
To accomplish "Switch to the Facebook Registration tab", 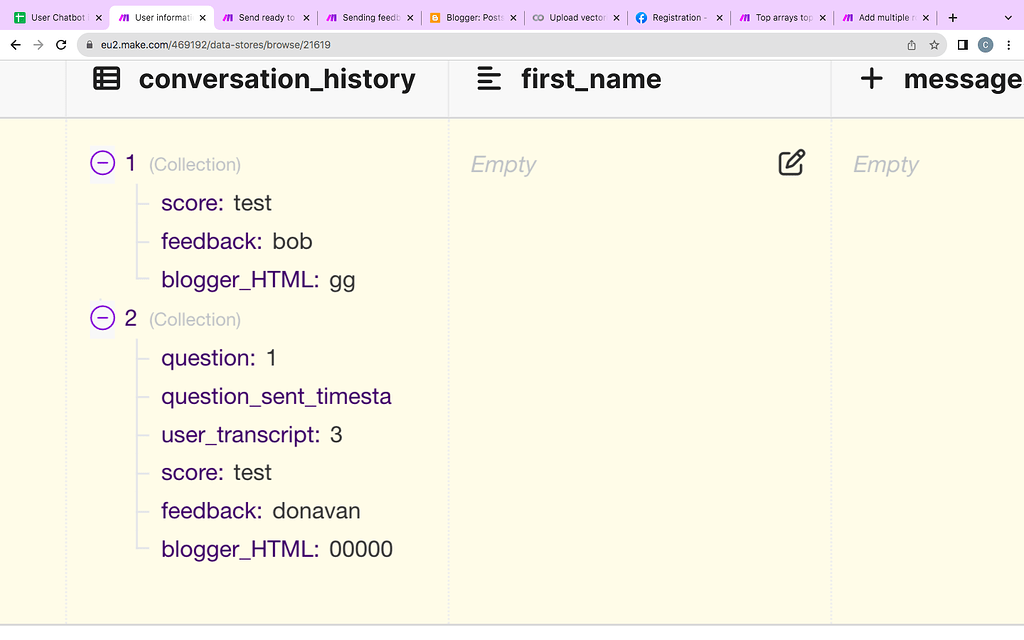I will click(x=677, y=17).
